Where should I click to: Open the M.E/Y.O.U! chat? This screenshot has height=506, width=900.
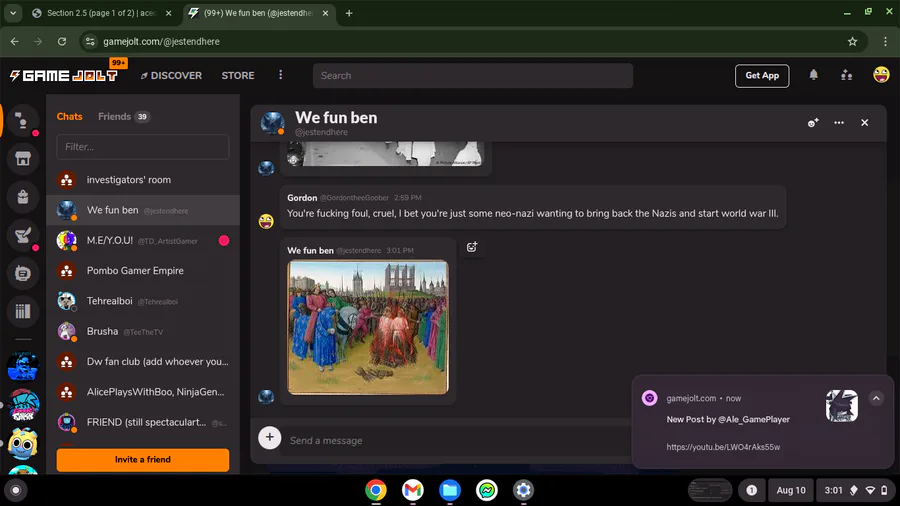coord(143,240)
